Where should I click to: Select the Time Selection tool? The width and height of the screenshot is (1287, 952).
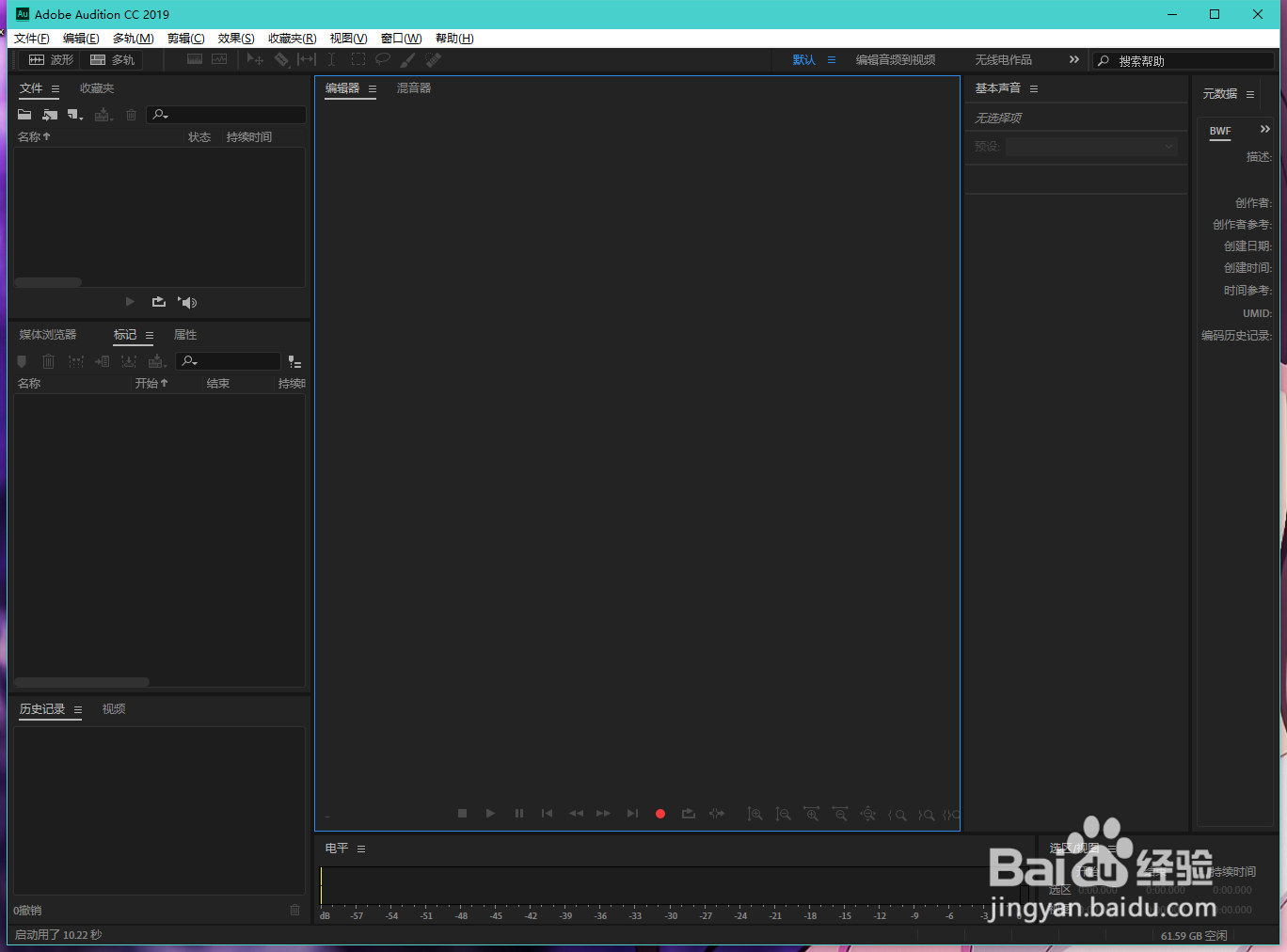[x=331, y=59]
